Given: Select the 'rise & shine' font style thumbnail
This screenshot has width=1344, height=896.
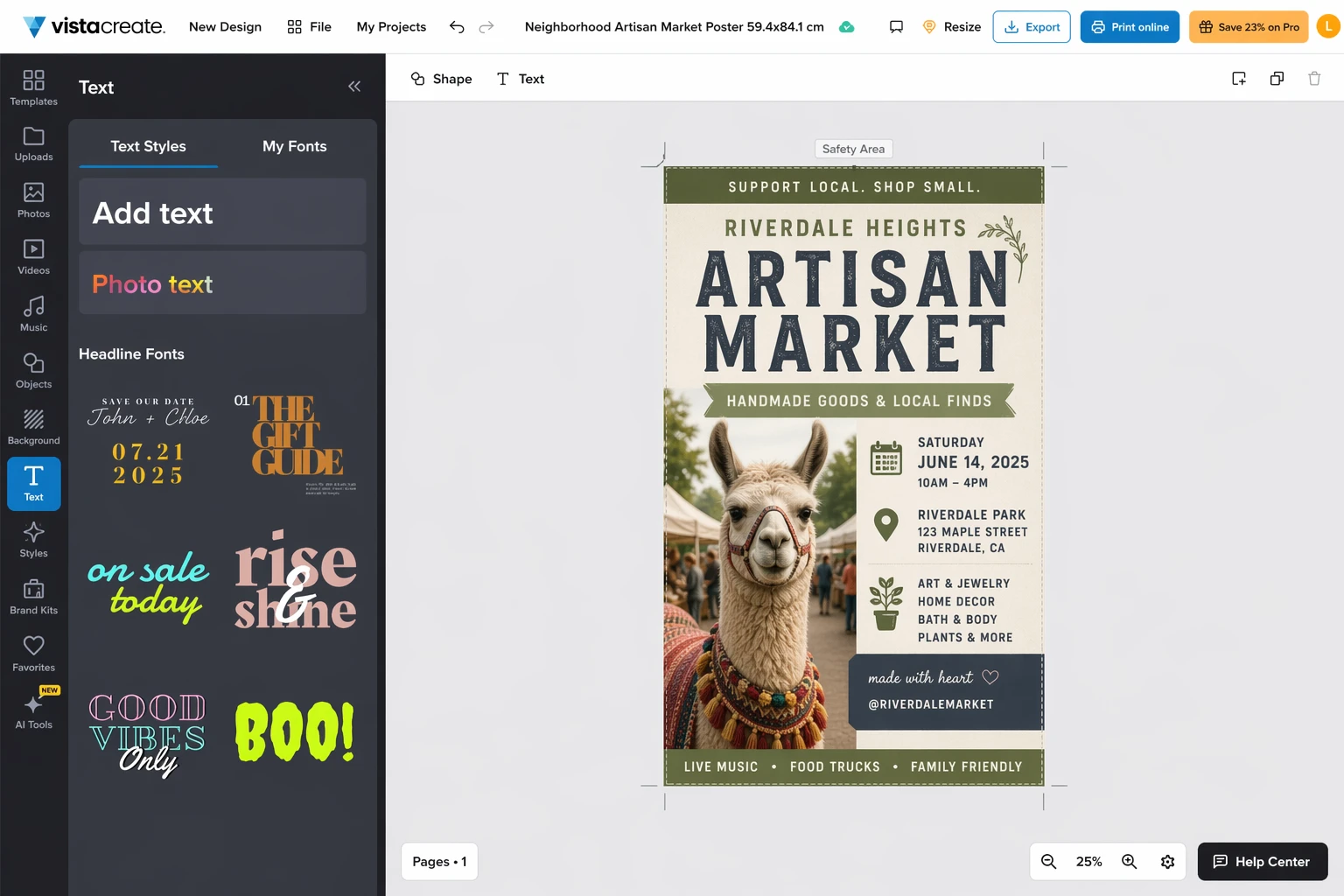Looking at the screenshot, I should pos(296,580).
